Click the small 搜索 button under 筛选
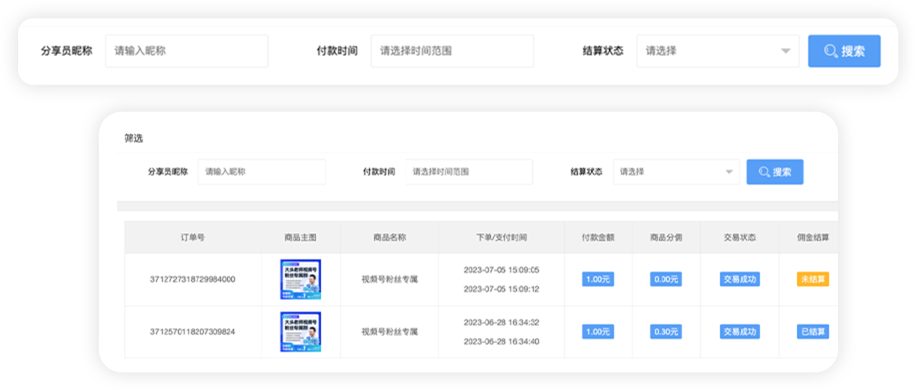Viewport: 916px width, 390px height. 775,172
